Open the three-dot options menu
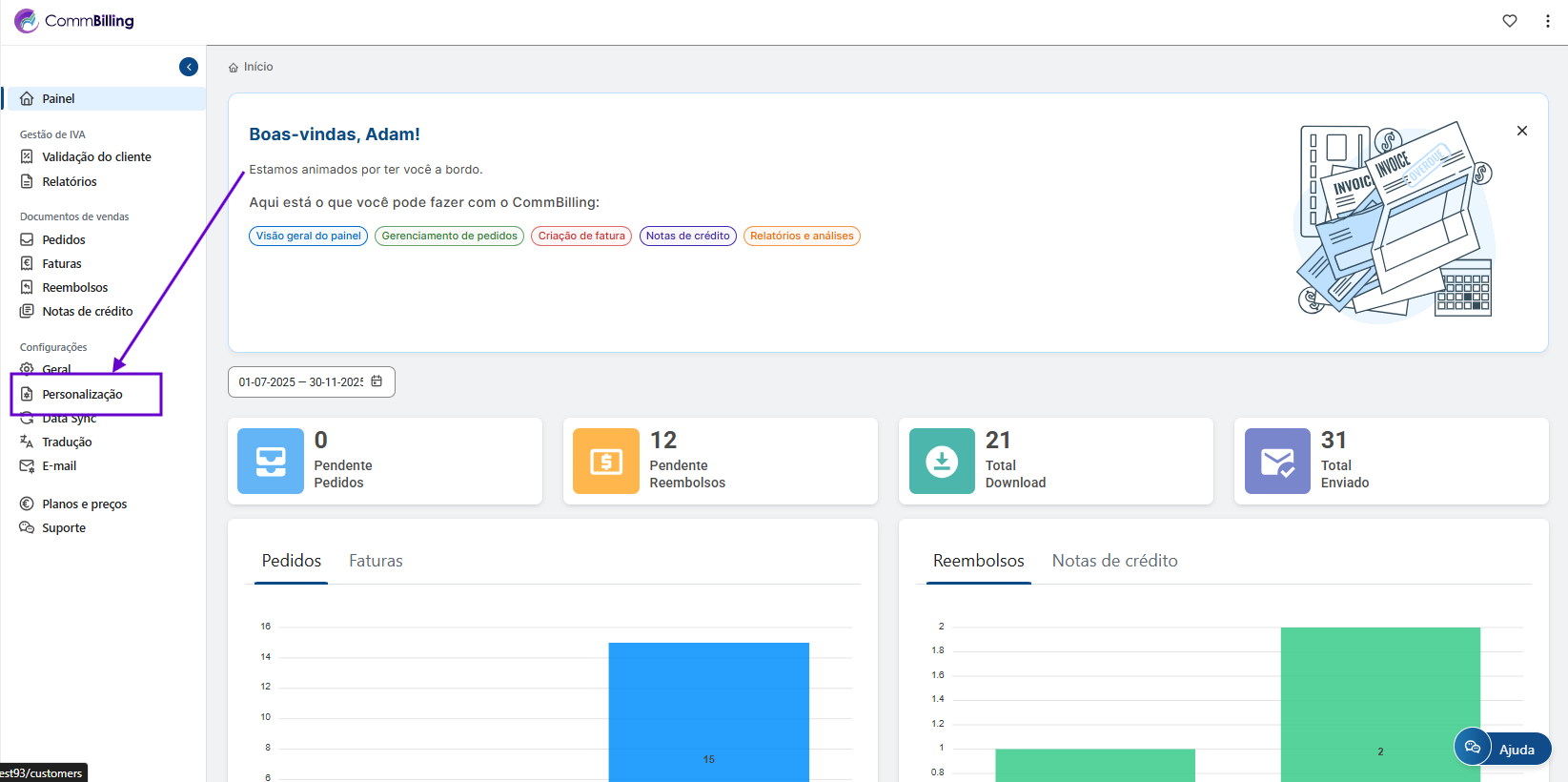The width and height of the screenshot is (1568, 782). tap(1547, 21)
